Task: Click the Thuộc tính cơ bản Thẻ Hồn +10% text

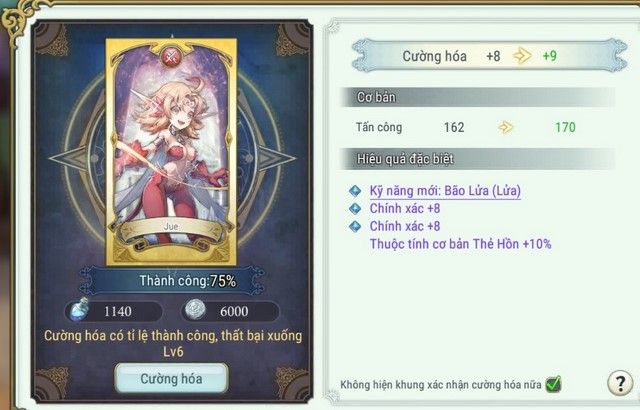Action: coord(460,244)
